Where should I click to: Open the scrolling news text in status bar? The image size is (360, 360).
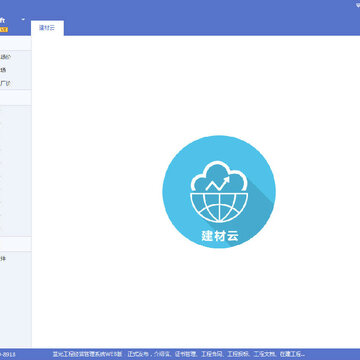(178, 354)
